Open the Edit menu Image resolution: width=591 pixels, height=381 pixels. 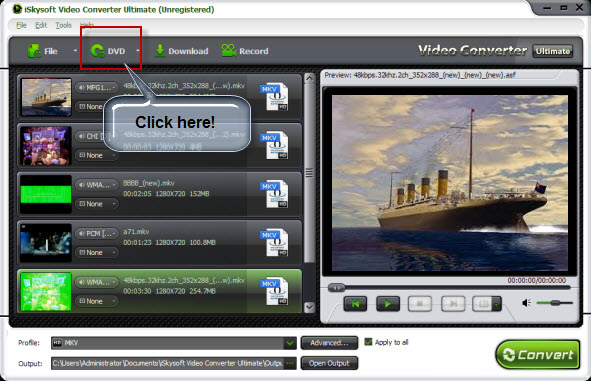[41, 25]
